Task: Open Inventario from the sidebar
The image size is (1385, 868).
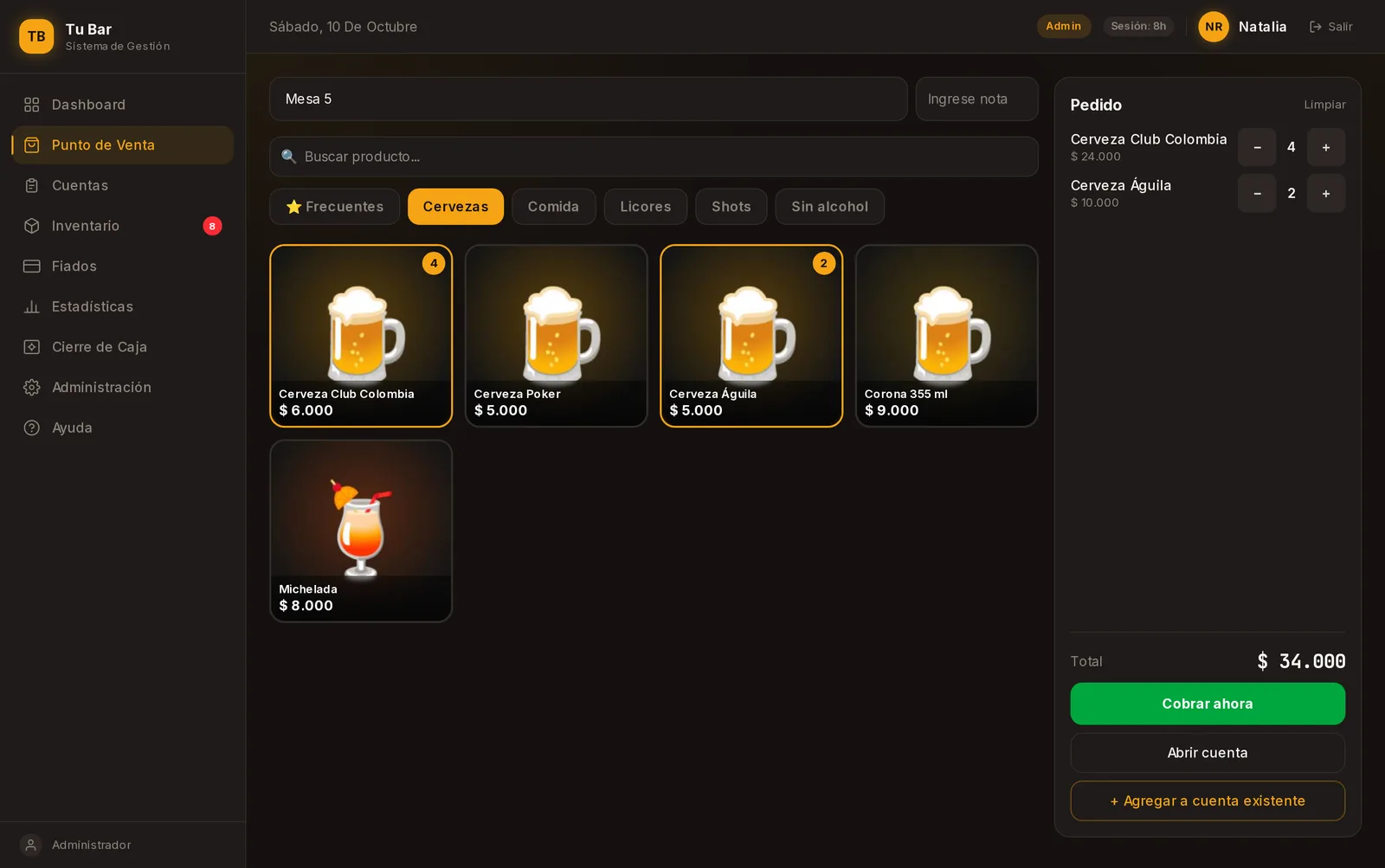Action: 122,226
